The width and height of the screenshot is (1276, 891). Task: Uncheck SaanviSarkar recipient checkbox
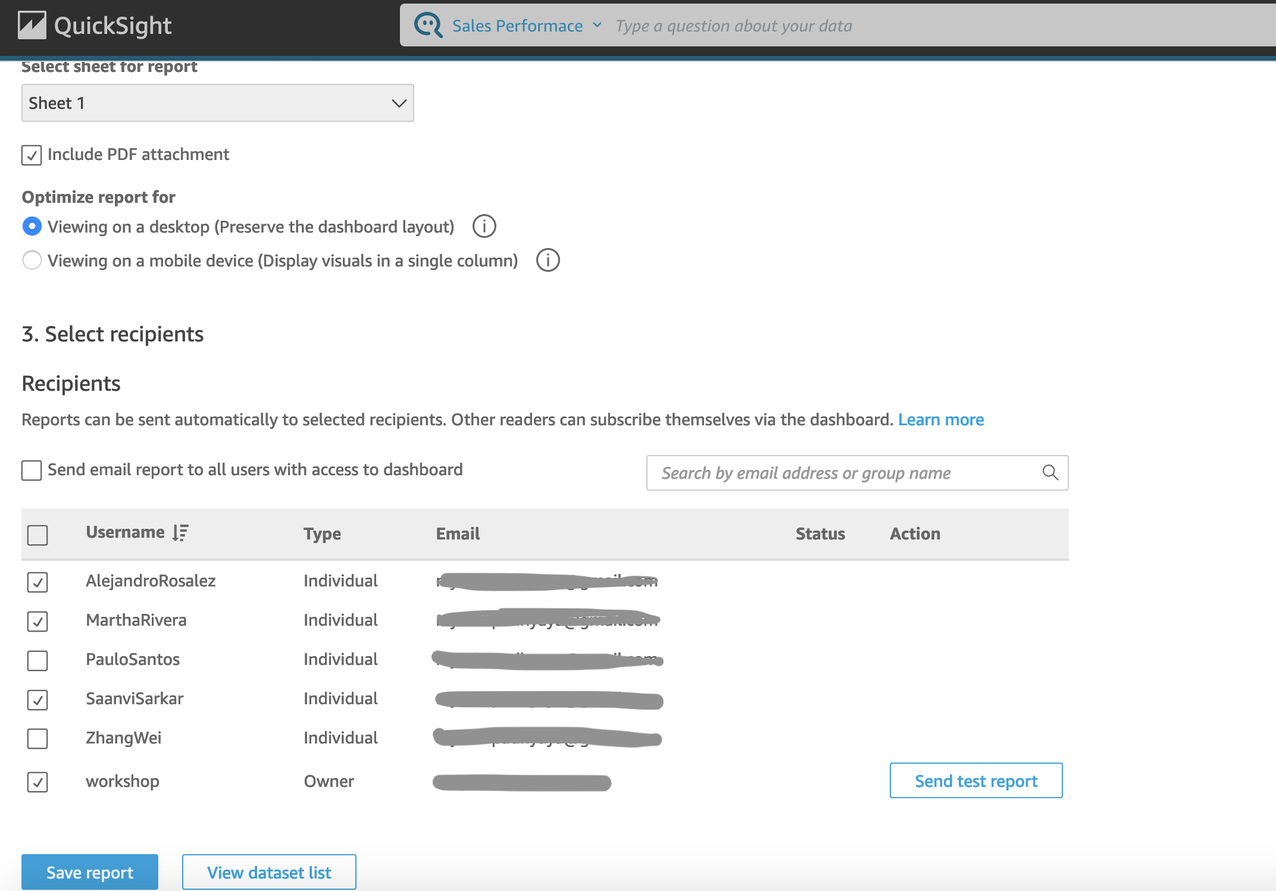click(38, 700)
